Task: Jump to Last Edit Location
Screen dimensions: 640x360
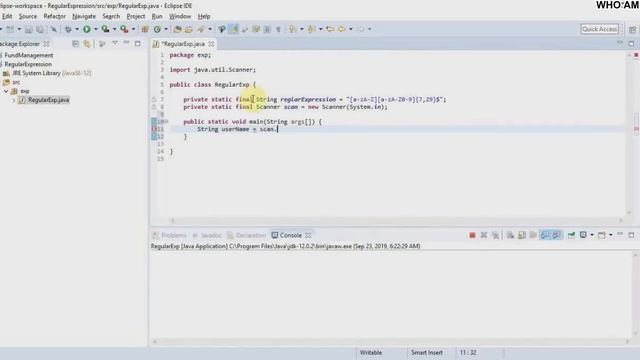Action: pyautogui.click(x=330, y=29)
